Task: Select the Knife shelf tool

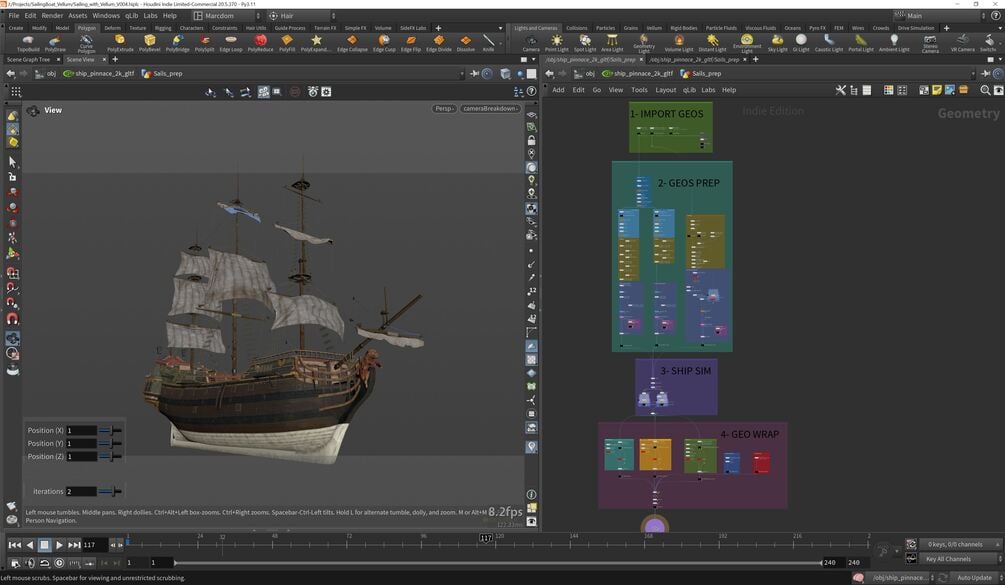Action: click(x=488, y=43)
